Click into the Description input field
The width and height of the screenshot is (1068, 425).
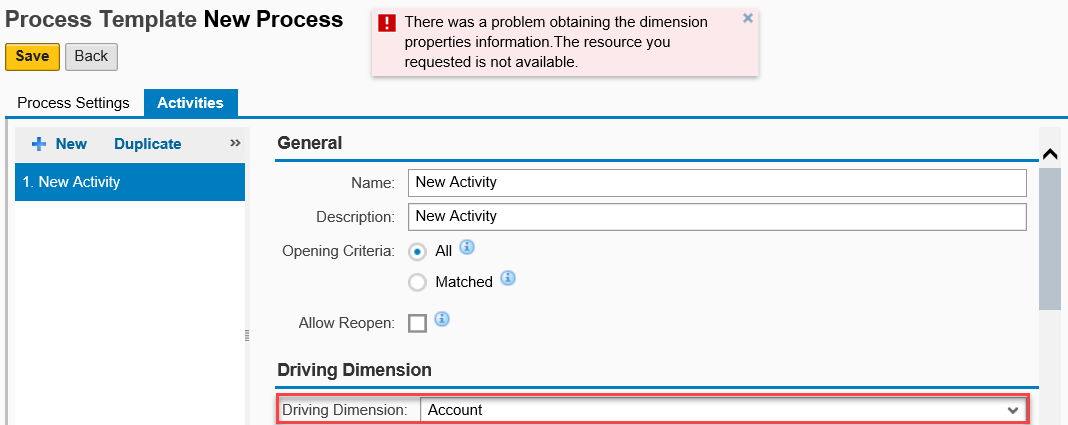click(x=717, y=217)
